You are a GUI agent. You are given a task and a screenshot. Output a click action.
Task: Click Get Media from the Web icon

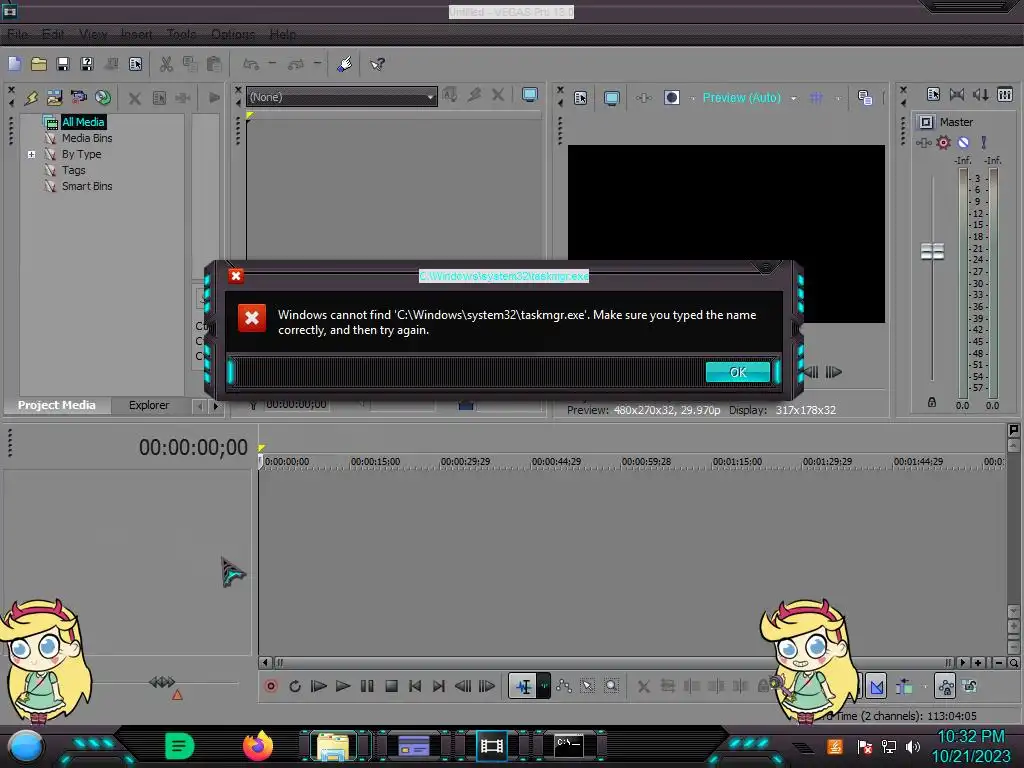pos(103,98)
